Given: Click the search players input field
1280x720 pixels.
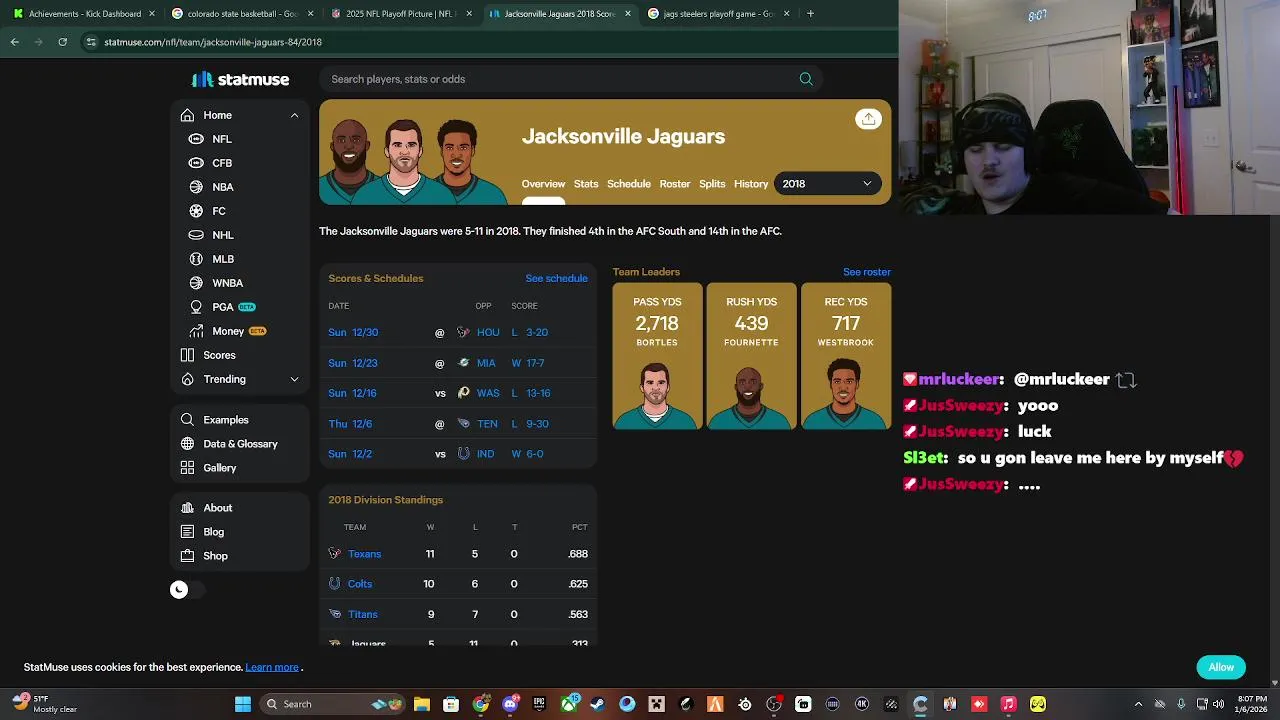Looking at the screenshot, I should [560, 79].
